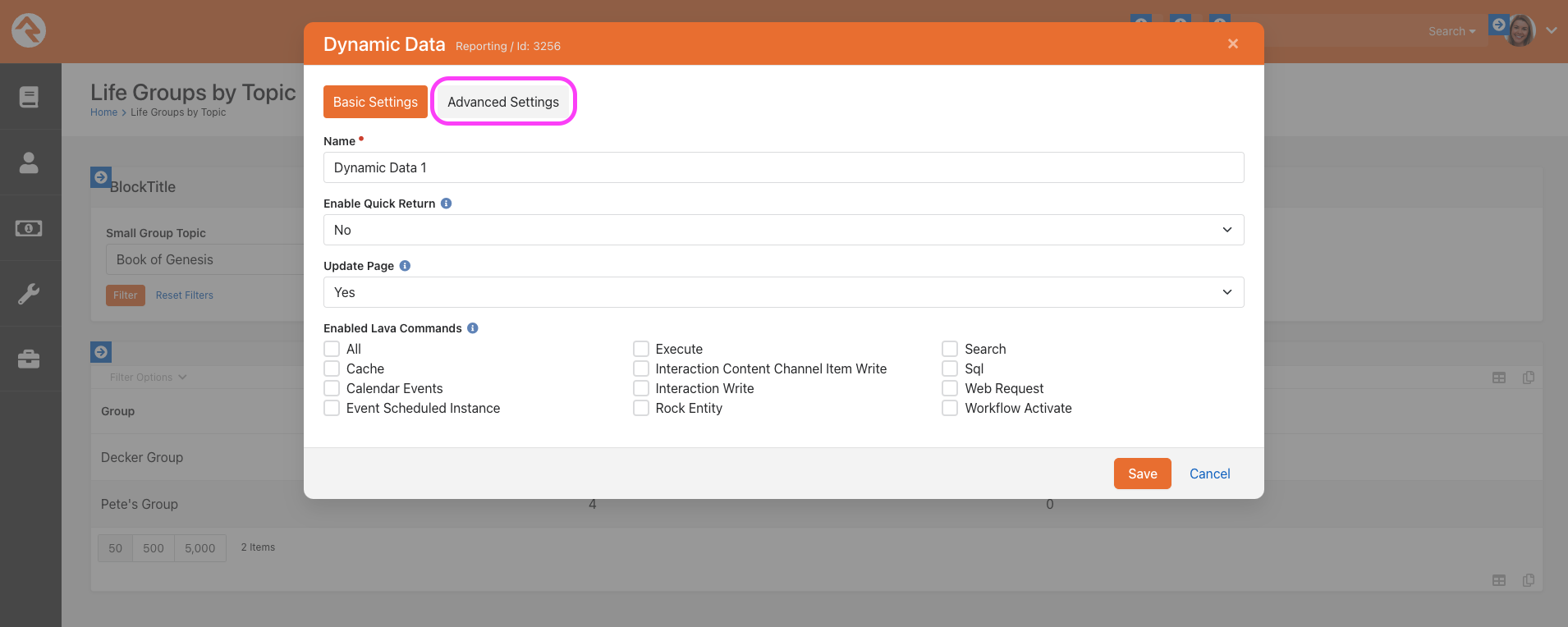Click the Group column header
Image resolution: width=1568 pixels, height=627 pixels.
click(117, 411)
